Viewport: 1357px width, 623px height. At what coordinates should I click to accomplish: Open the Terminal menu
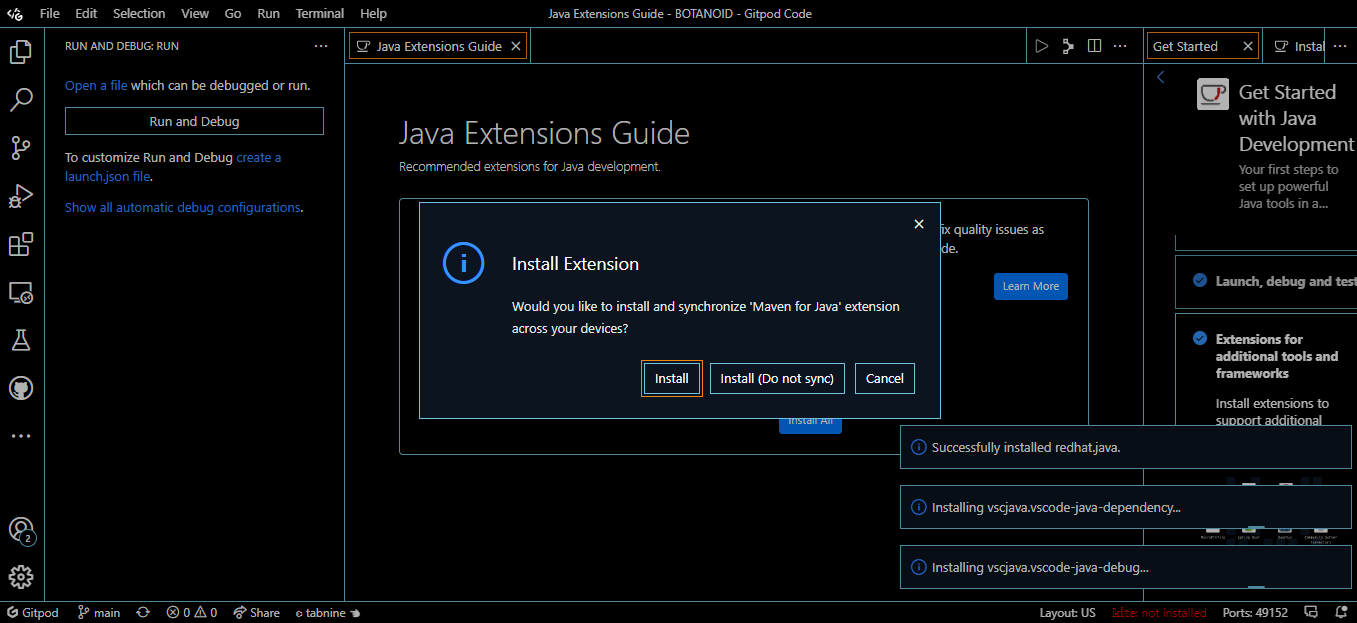click(x=320, y=14)
